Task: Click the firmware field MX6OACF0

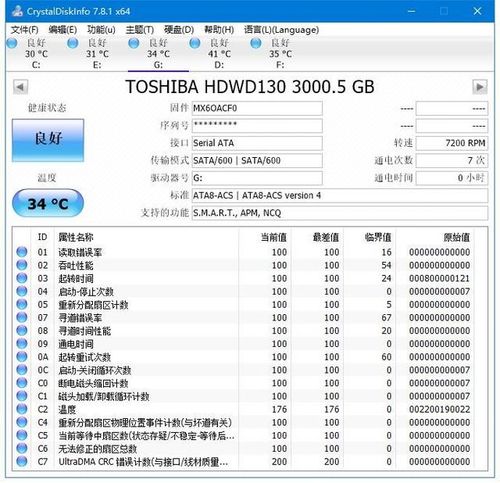Action: pos(257,109)
